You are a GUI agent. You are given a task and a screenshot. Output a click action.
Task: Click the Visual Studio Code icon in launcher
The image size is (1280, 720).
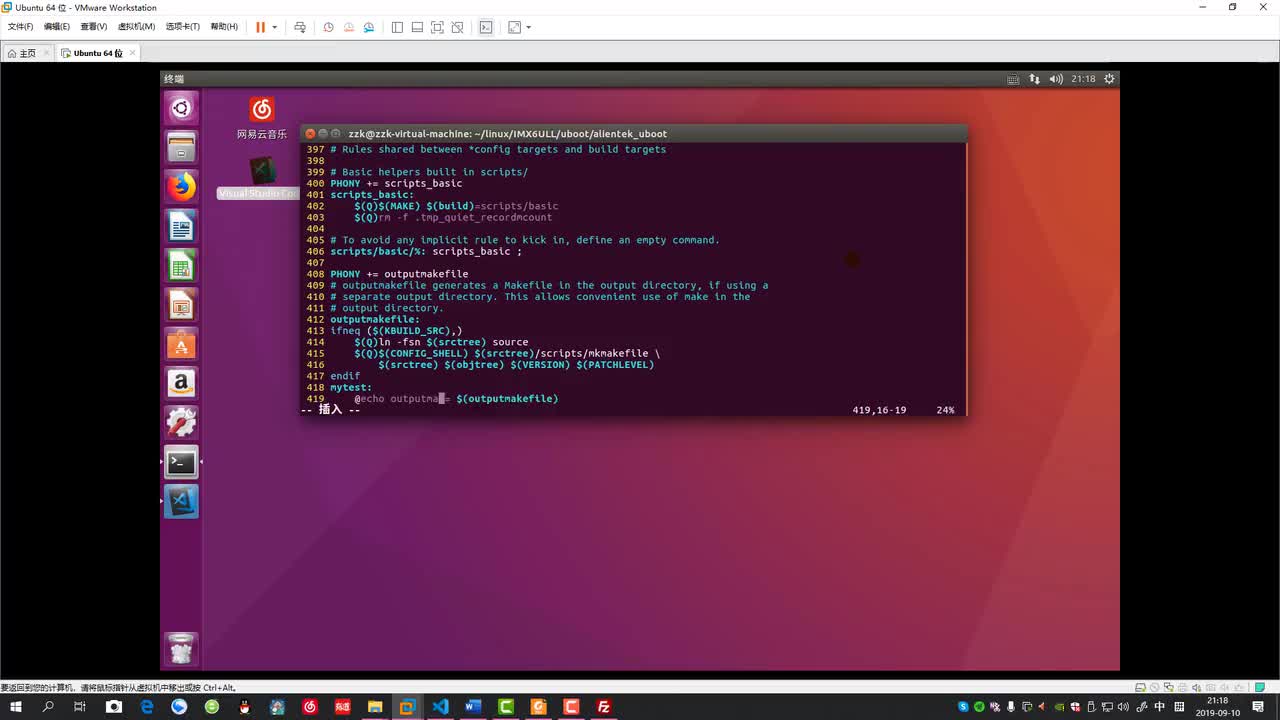click(x=181, y=501)
